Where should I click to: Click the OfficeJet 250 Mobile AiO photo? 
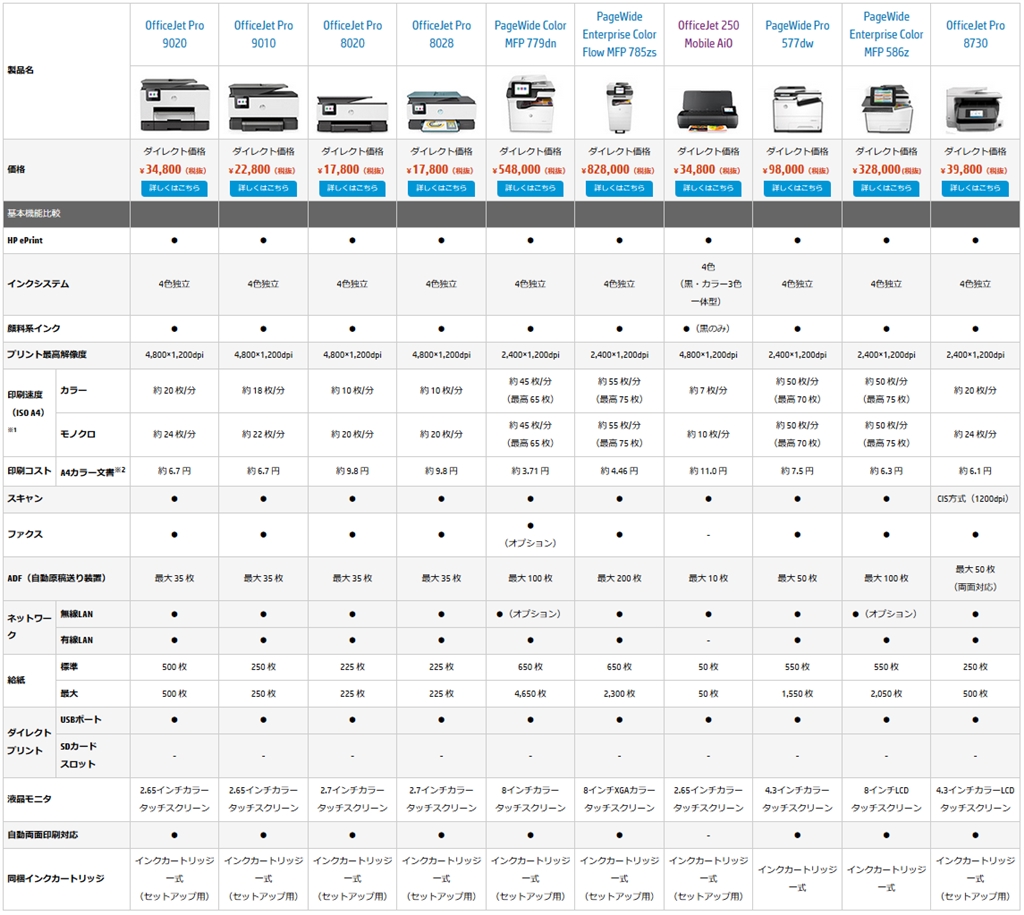pyautogui.click(x=708, y=110)
